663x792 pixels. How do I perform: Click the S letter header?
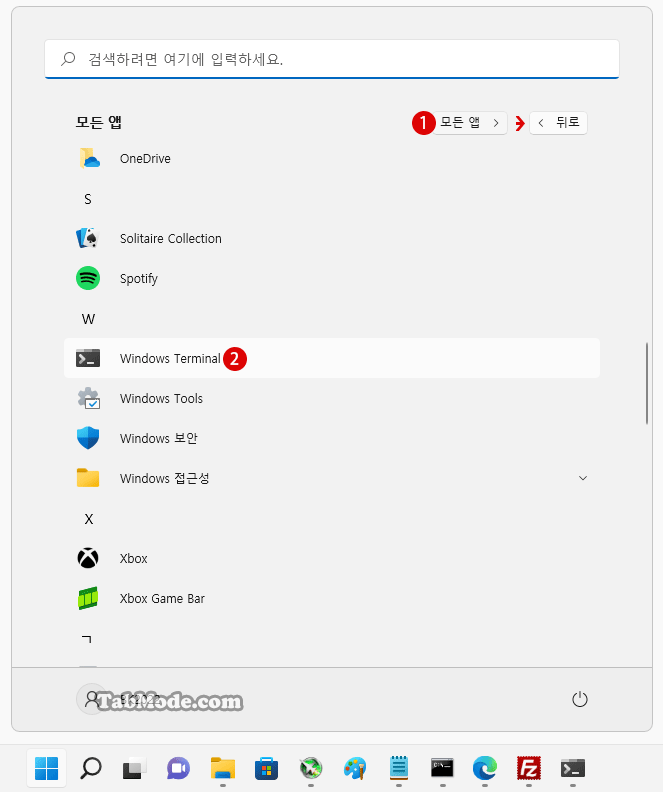pyautogui.click(x=88, y=199)
